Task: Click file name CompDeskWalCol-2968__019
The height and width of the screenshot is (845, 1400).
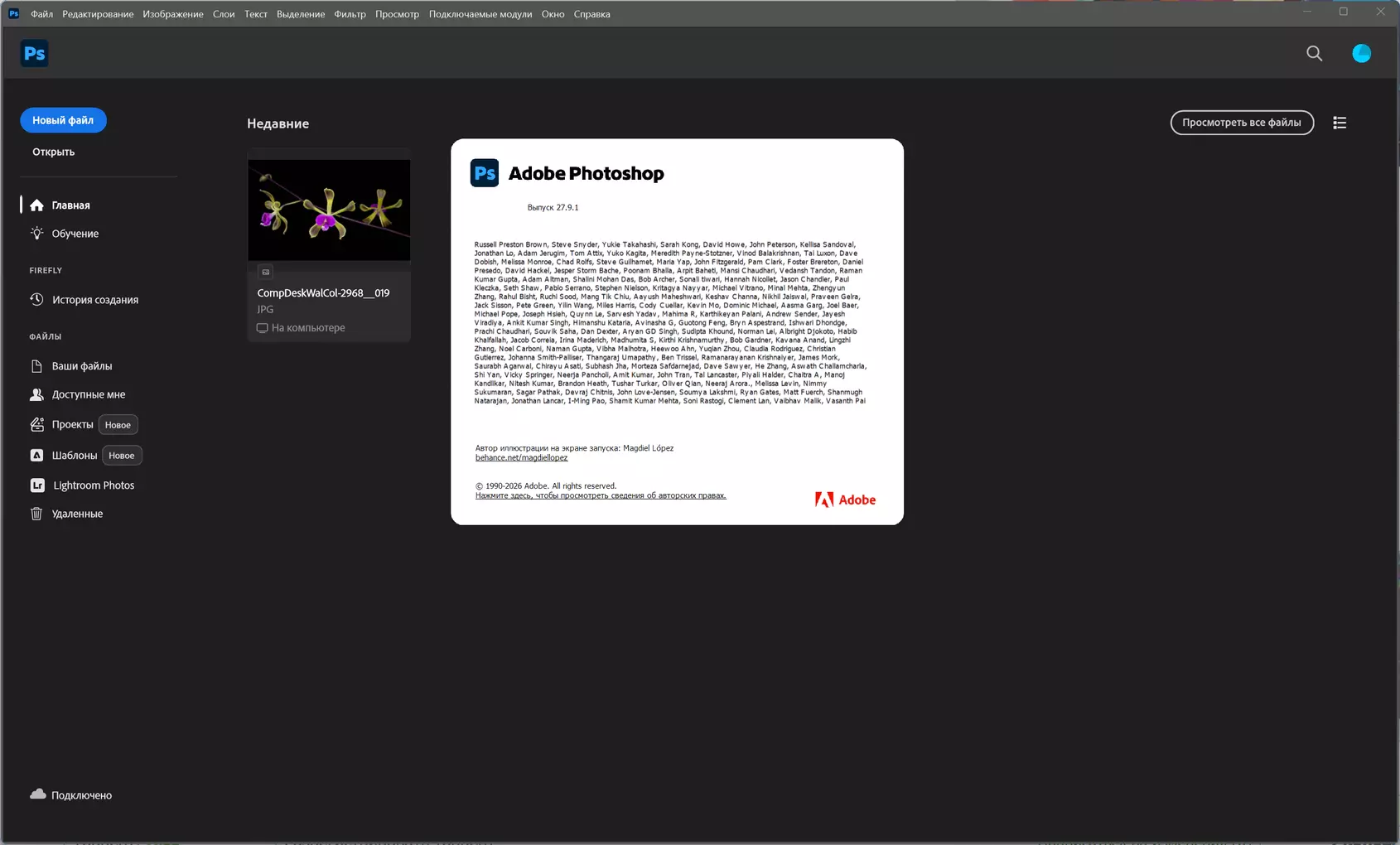Action: [x=323, y=292]
